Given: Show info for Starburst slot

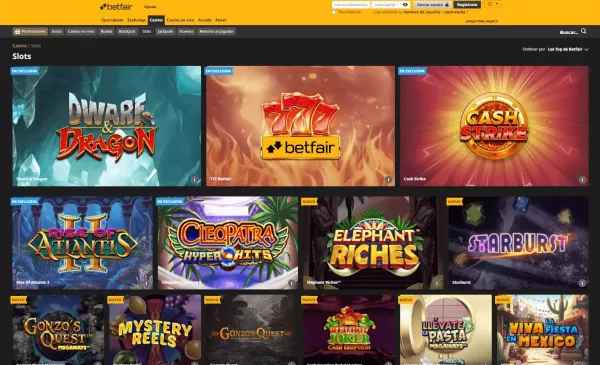Looking at the screenshot, I should tap(582, 283).
